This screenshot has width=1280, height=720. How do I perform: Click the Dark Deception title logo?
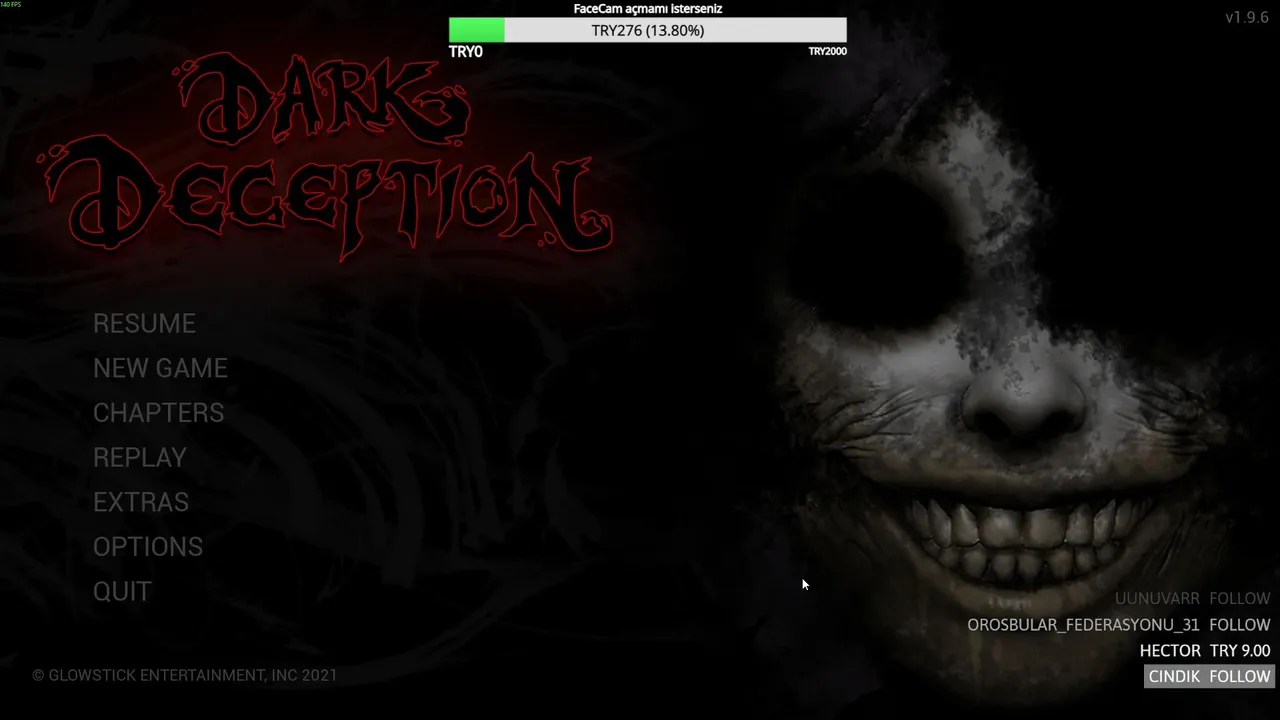point(325,155)
